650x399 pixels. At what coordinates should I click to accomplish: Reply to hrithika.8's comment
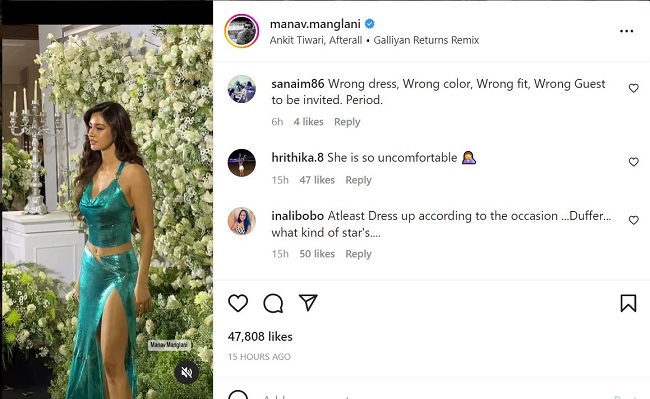click(x=358, y=180)
